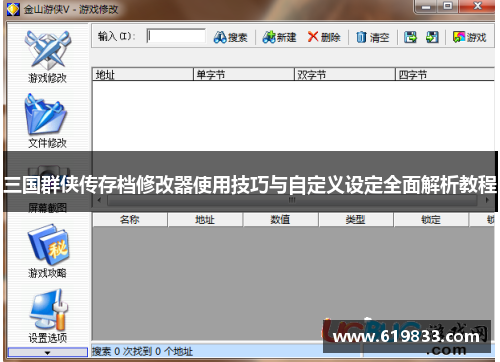Viewport: 500px width, 362px height.
Task: Click the 清空 trash toolbar button
Action: click(x=372, y=37)
